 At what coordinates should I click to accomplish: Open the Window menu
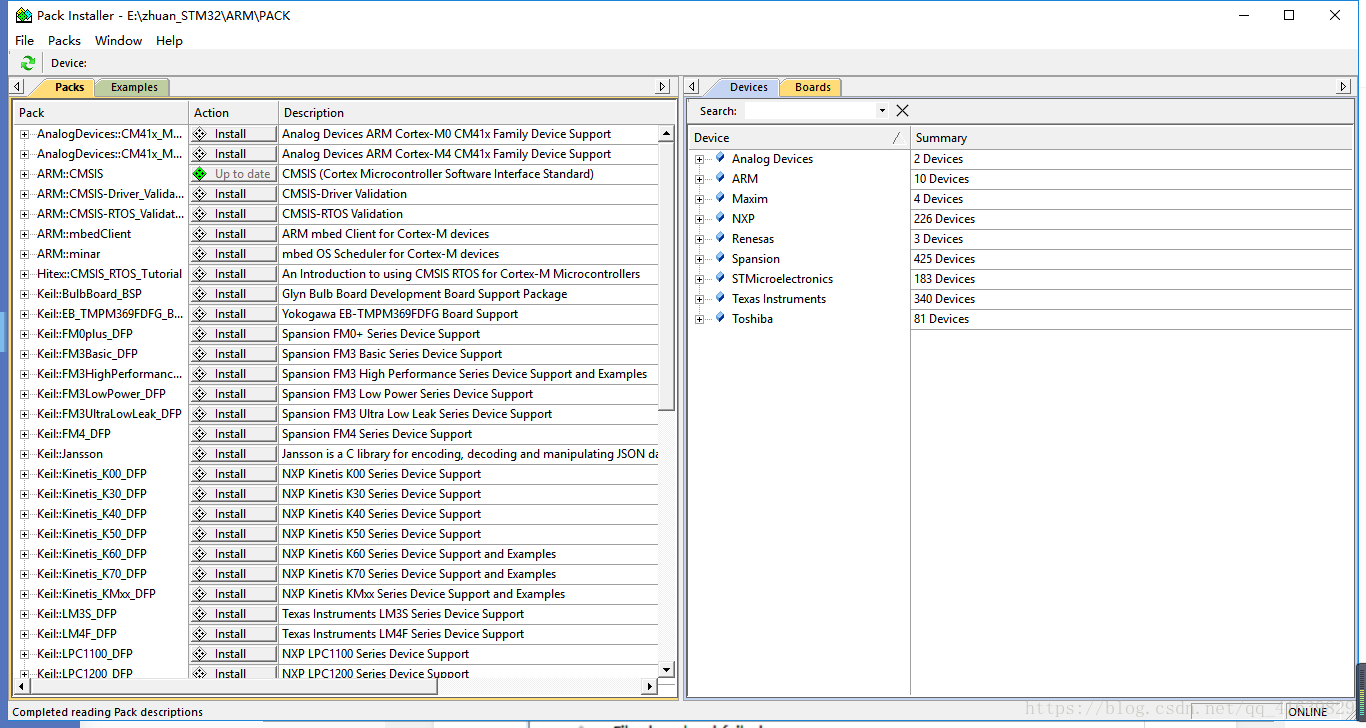pos(118,40)
